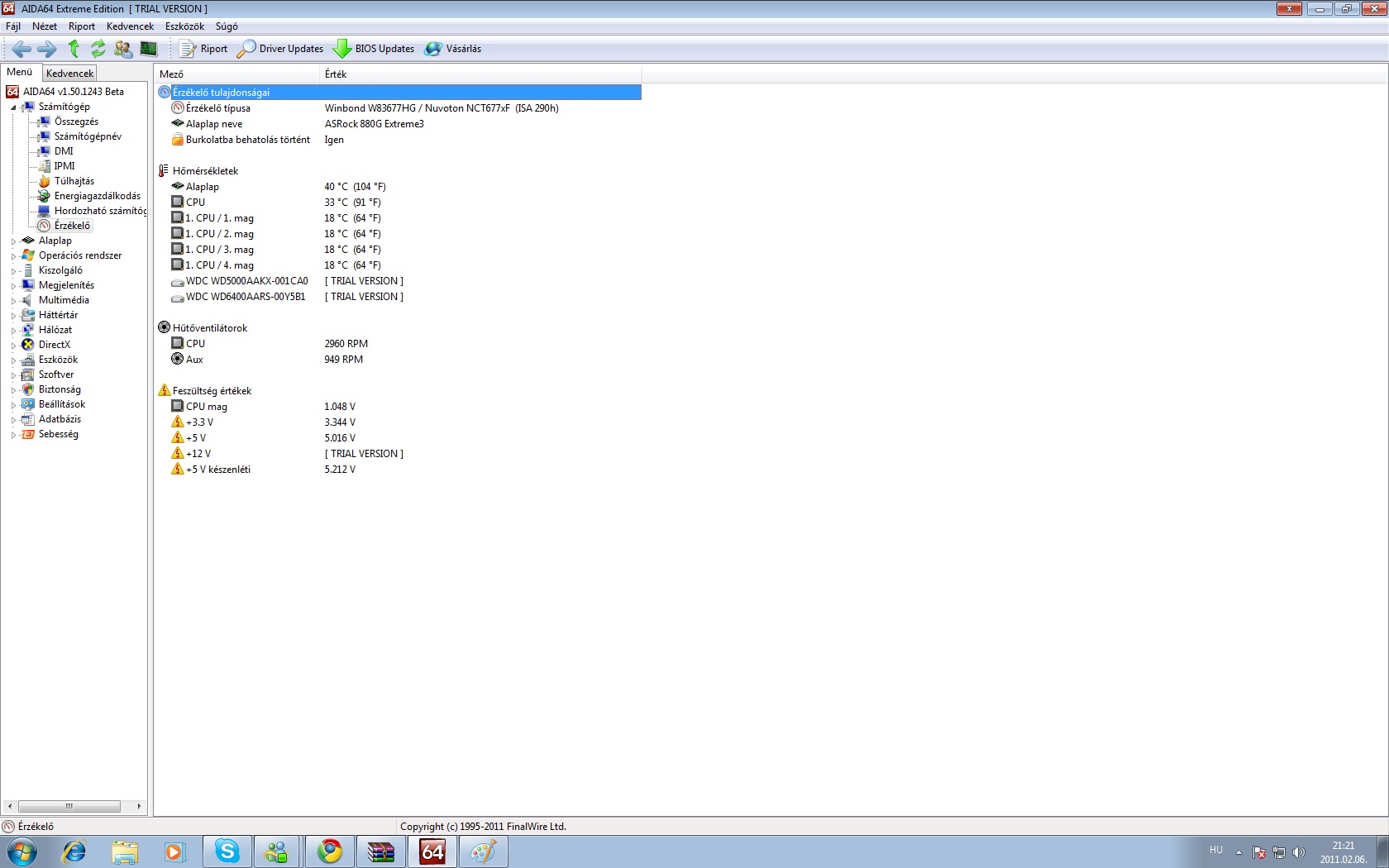Select the +12 V voltage row
Image resolution: width=1389 pixels, height=868 pixels.
(x=399, y=454)
